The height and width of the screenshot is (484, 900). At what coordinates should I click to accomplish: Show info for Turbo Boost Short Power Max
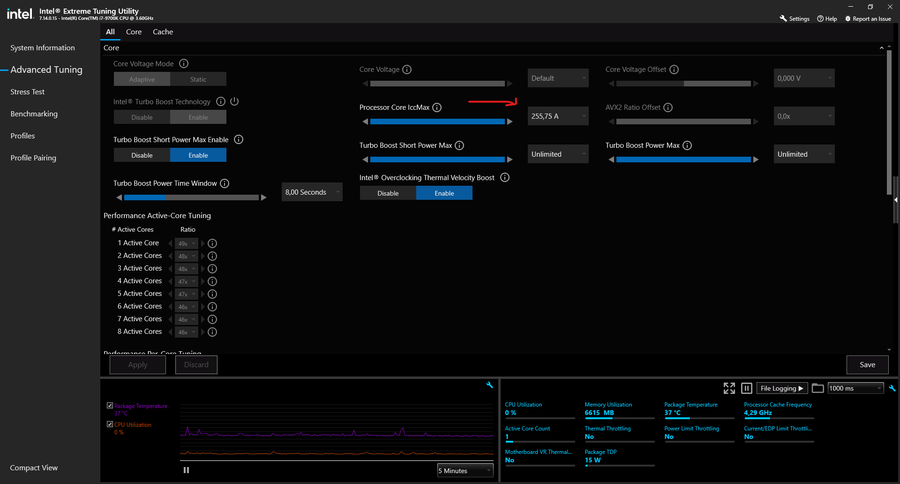459,146
